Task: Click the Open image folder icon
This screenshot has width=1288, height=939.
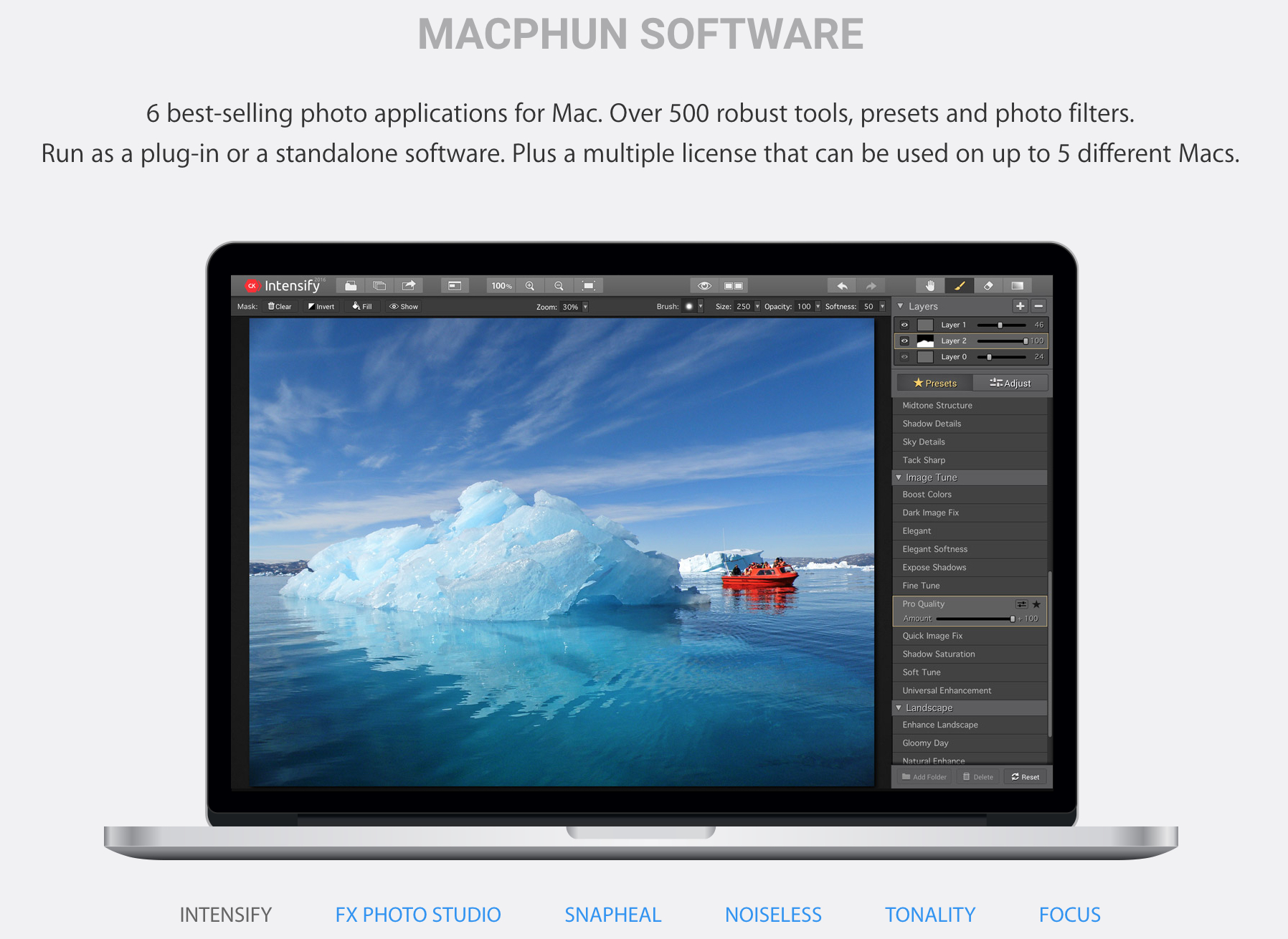Action: (x=351, y=285)
